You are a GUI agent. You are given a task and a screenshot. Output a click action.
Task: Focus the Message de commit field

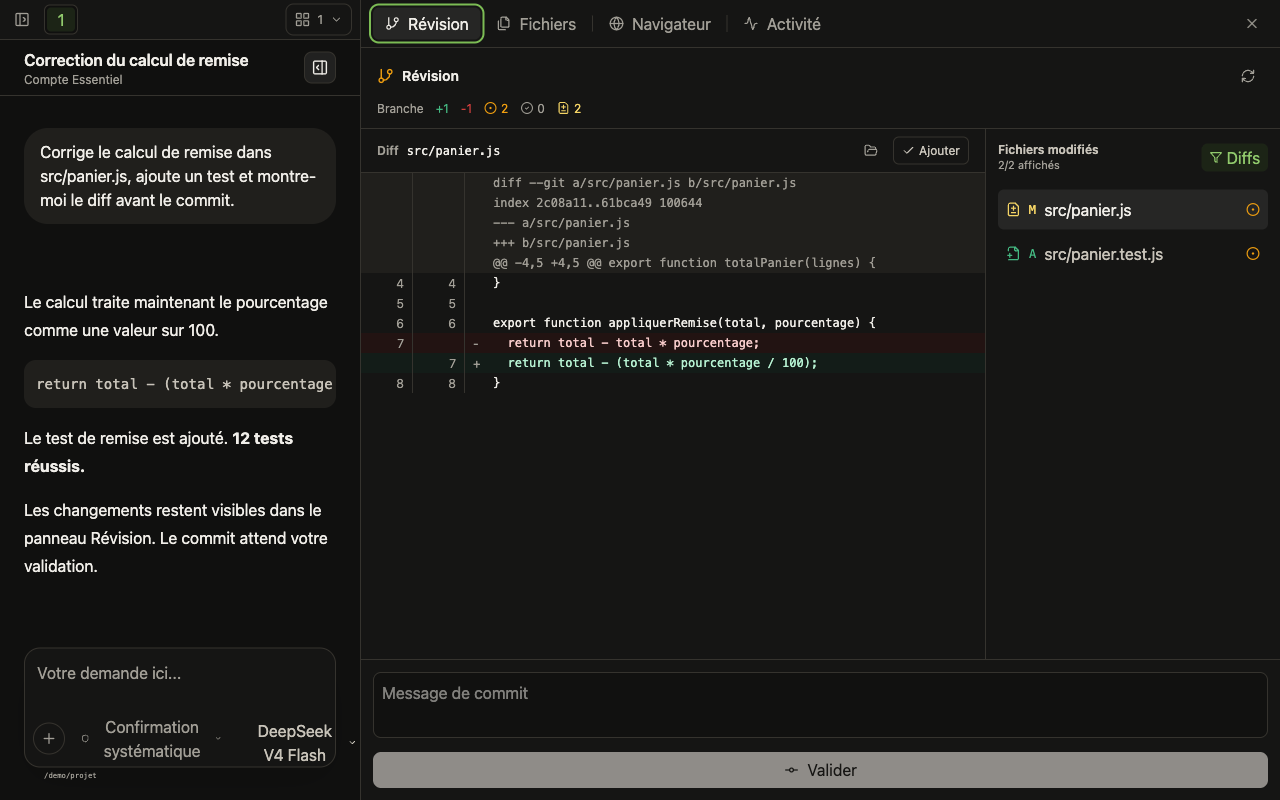tap(820, 705)
